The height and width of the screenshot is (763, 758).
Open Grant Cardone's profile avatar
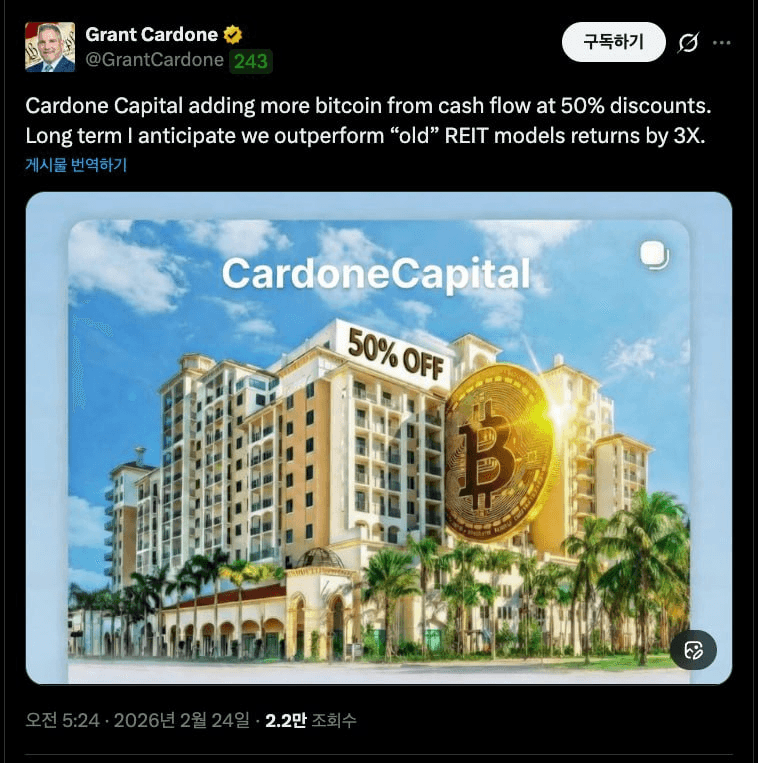coord(50,47)
